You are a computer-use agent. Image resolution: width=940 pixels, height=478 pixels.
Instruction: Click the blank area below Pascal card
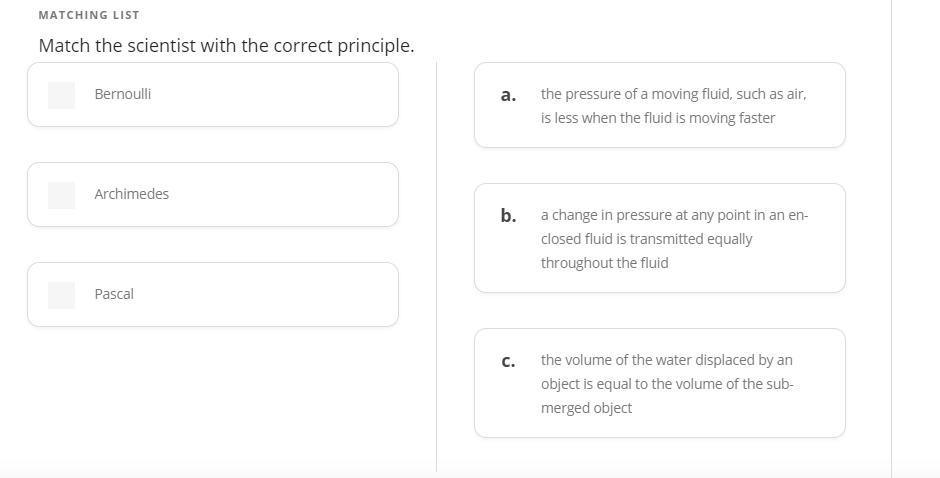[212, 400]
